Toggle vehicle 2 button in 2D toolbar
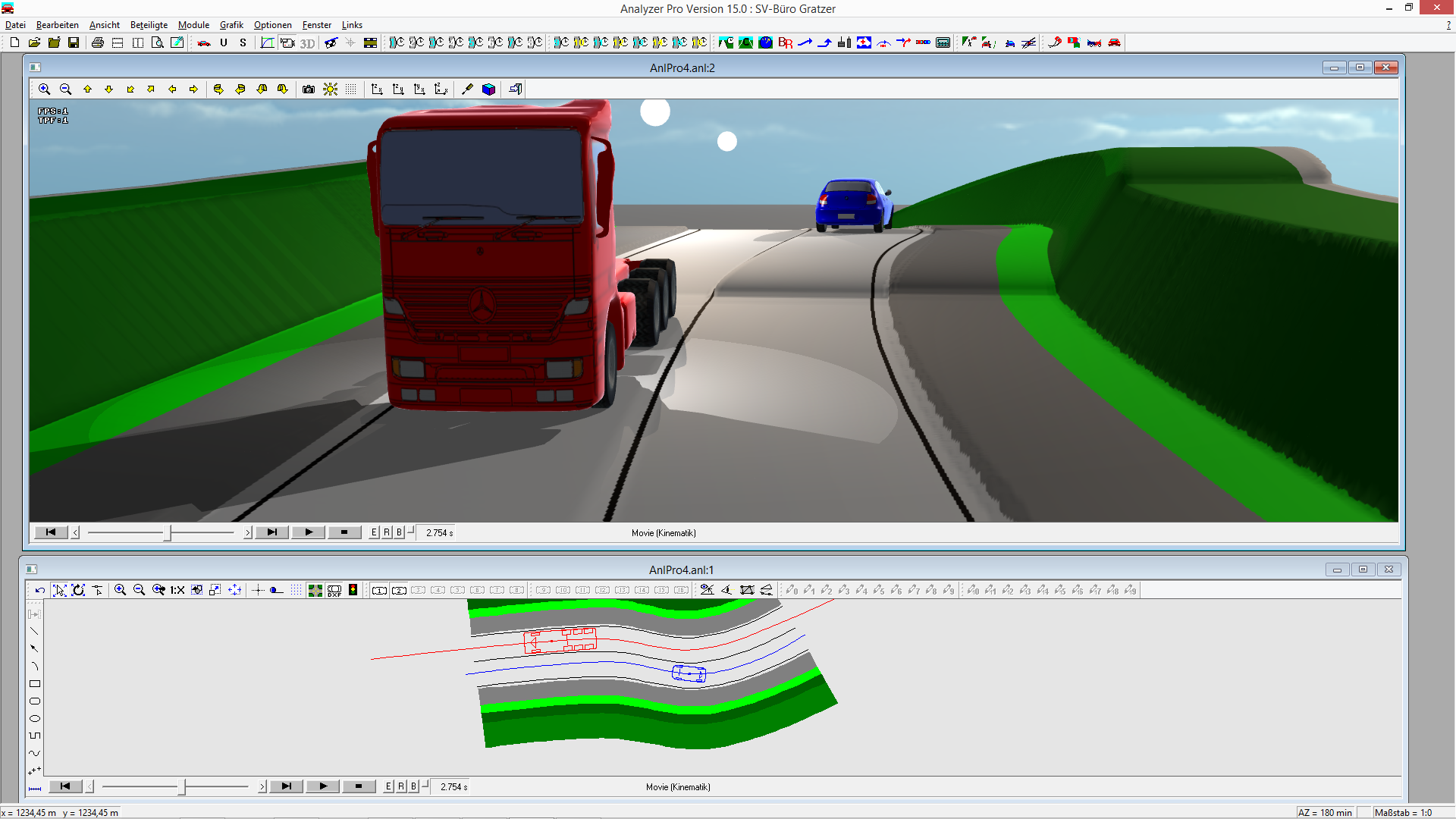 [x=400, y=590]
